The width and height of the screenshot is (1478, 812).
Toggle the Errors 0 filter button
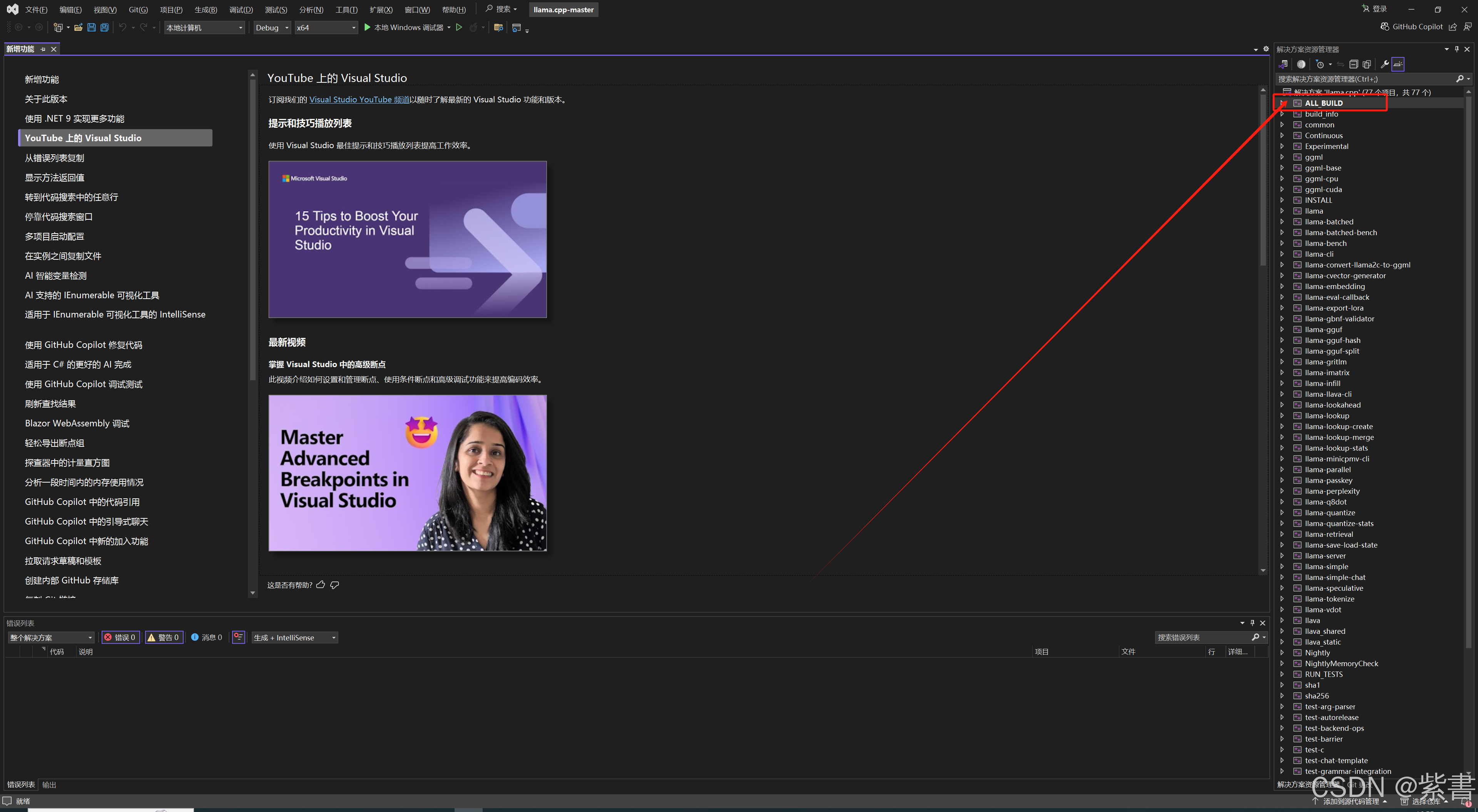coord(120,638)
